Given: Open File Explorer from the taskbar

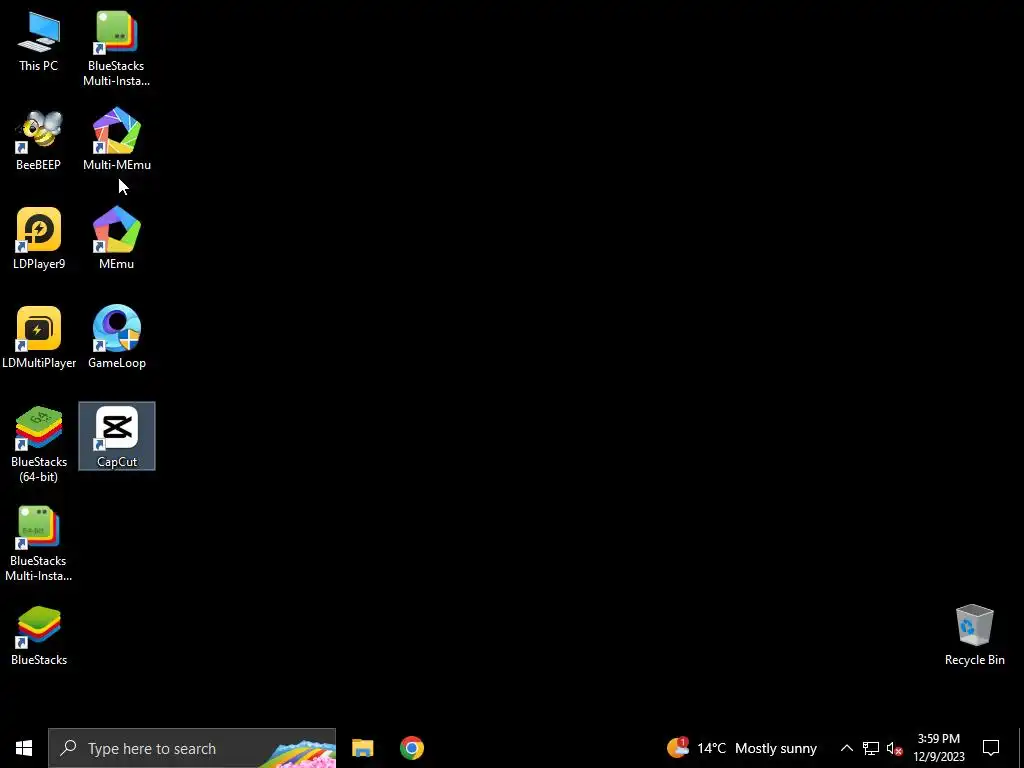Looking at the screenshot, I should pos(362,748).
